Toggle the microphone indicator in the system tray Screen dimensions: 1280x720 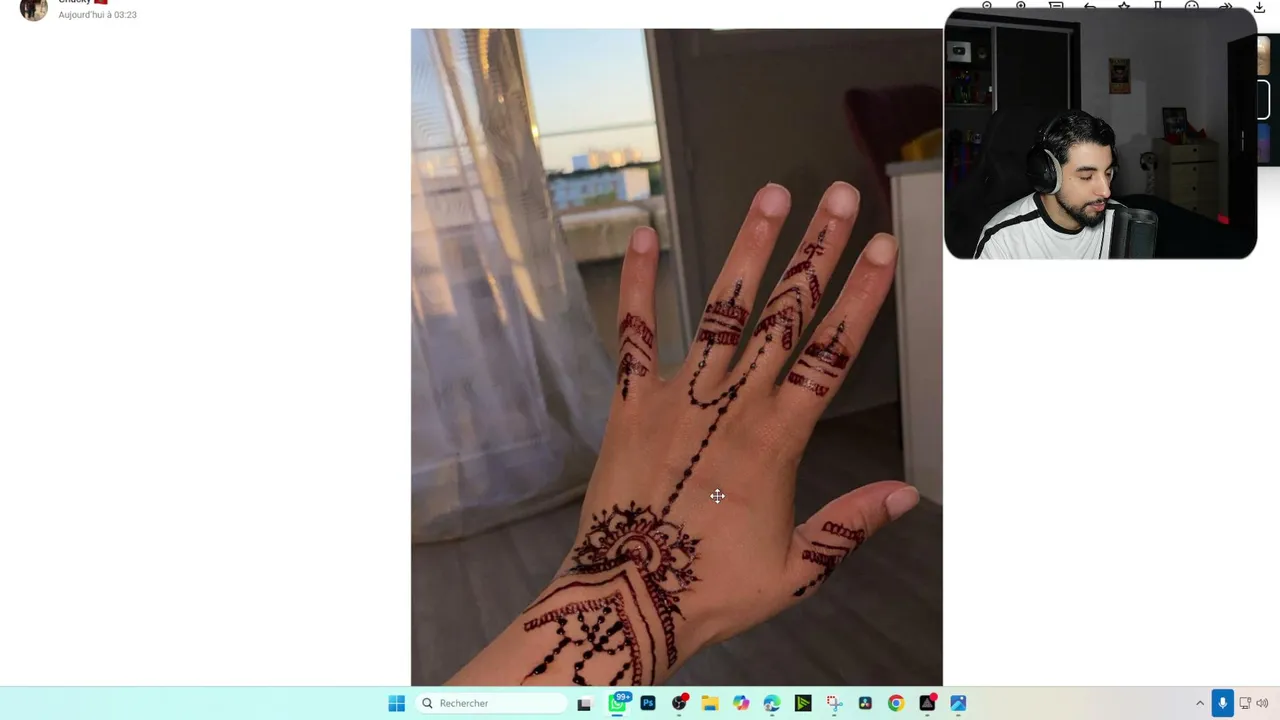[1222, 703]
